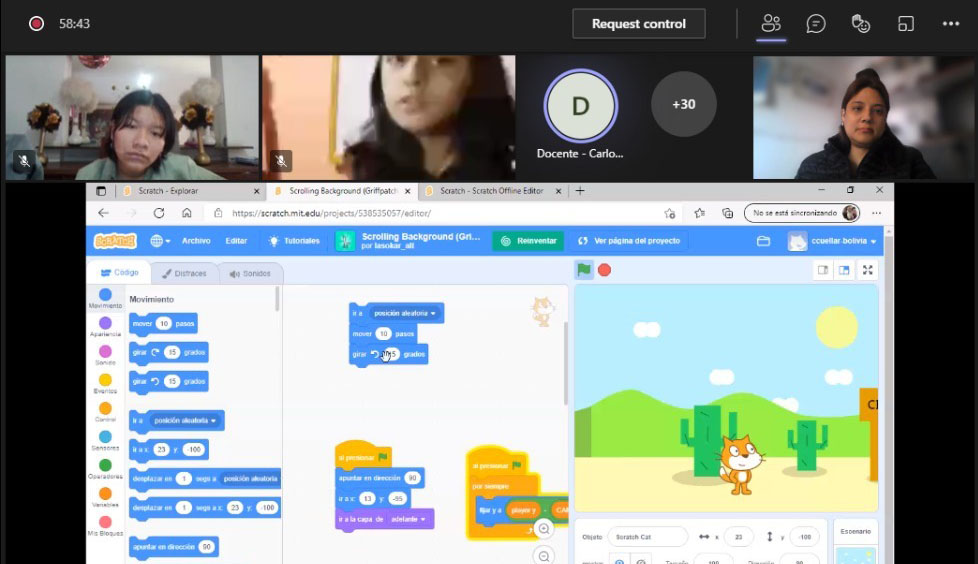The height and width of the screenshot is (564, 978).
Task: Open the Archivo menu
Action: point(196,241)
